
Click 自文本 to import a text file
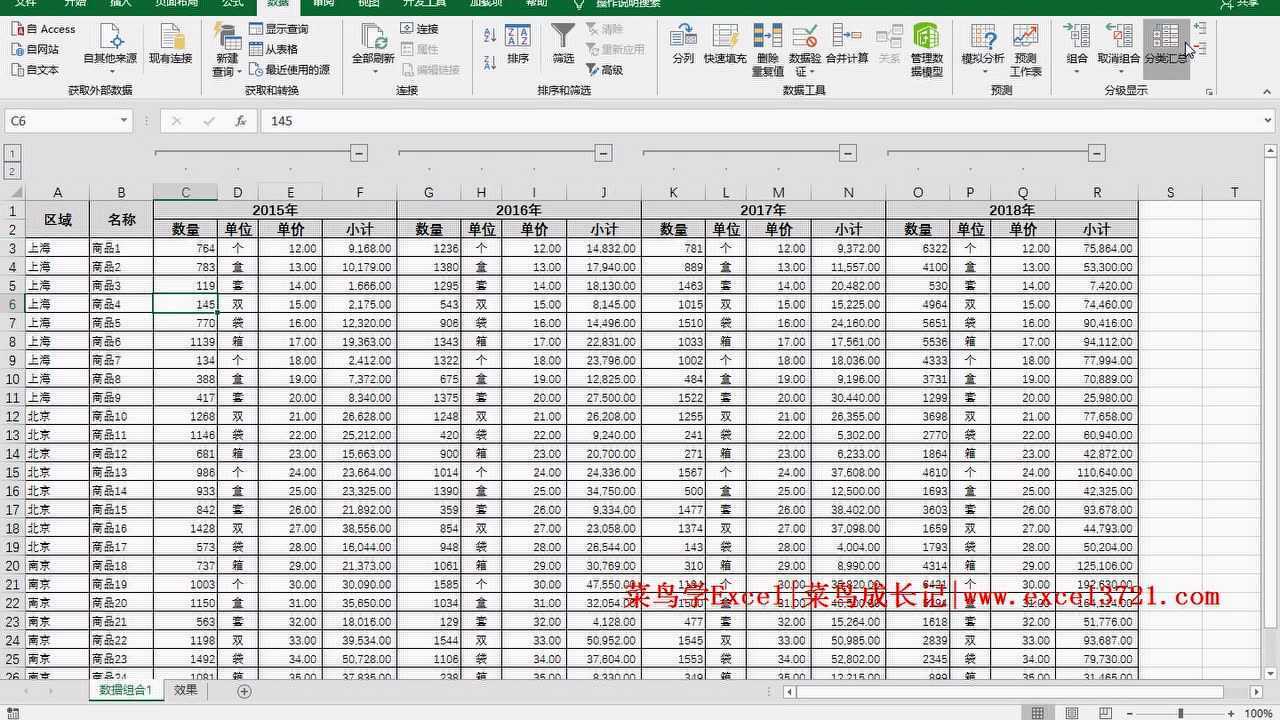pyautogui.click(x=35, y=70)
